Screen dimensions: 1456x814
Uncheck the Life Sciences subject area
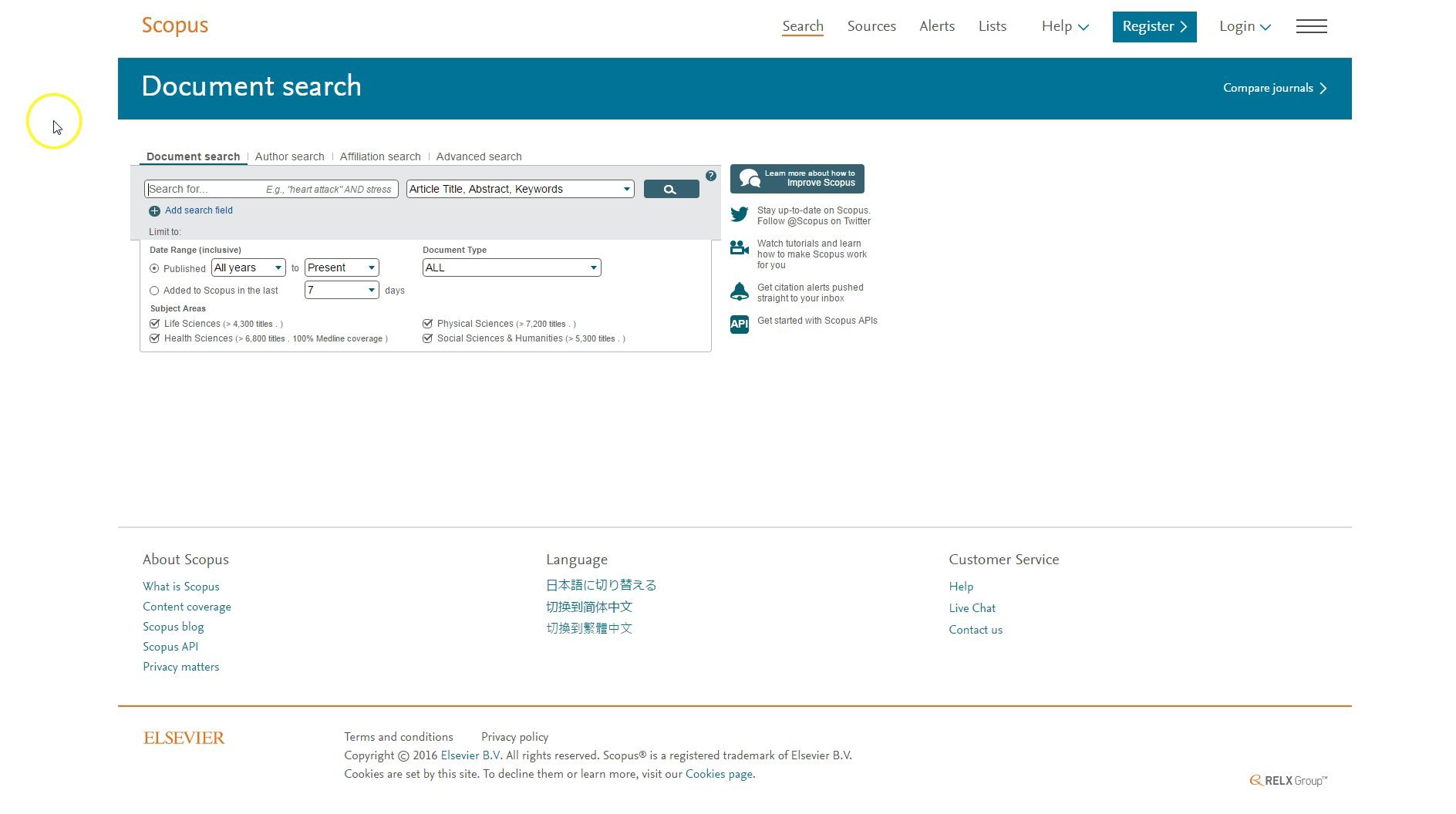coord(154,323)
